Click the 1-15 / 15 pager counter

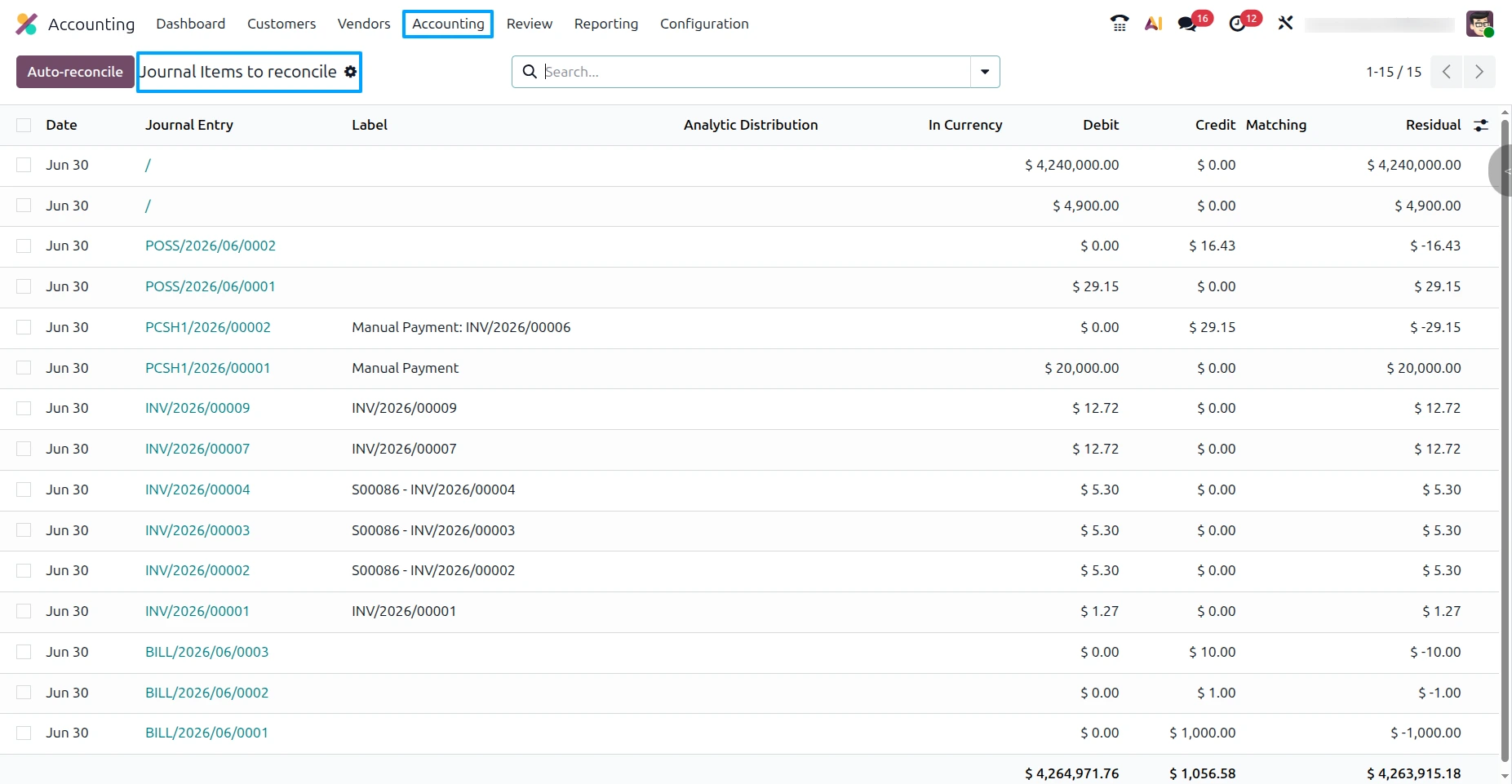pos(1394,72)
